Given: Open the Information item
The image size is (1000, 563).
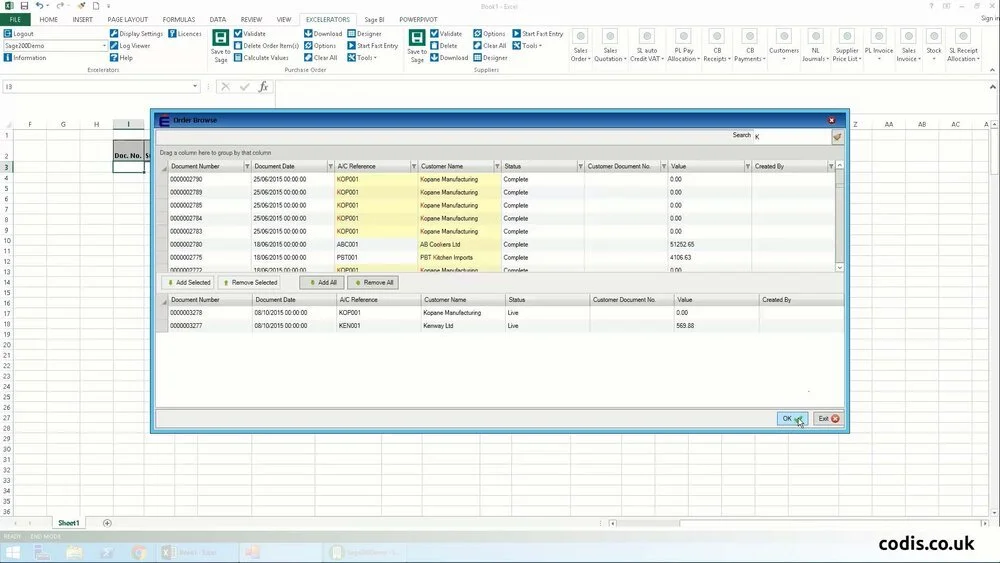Looking at the screenshot, I should click(x=25, y=58).
